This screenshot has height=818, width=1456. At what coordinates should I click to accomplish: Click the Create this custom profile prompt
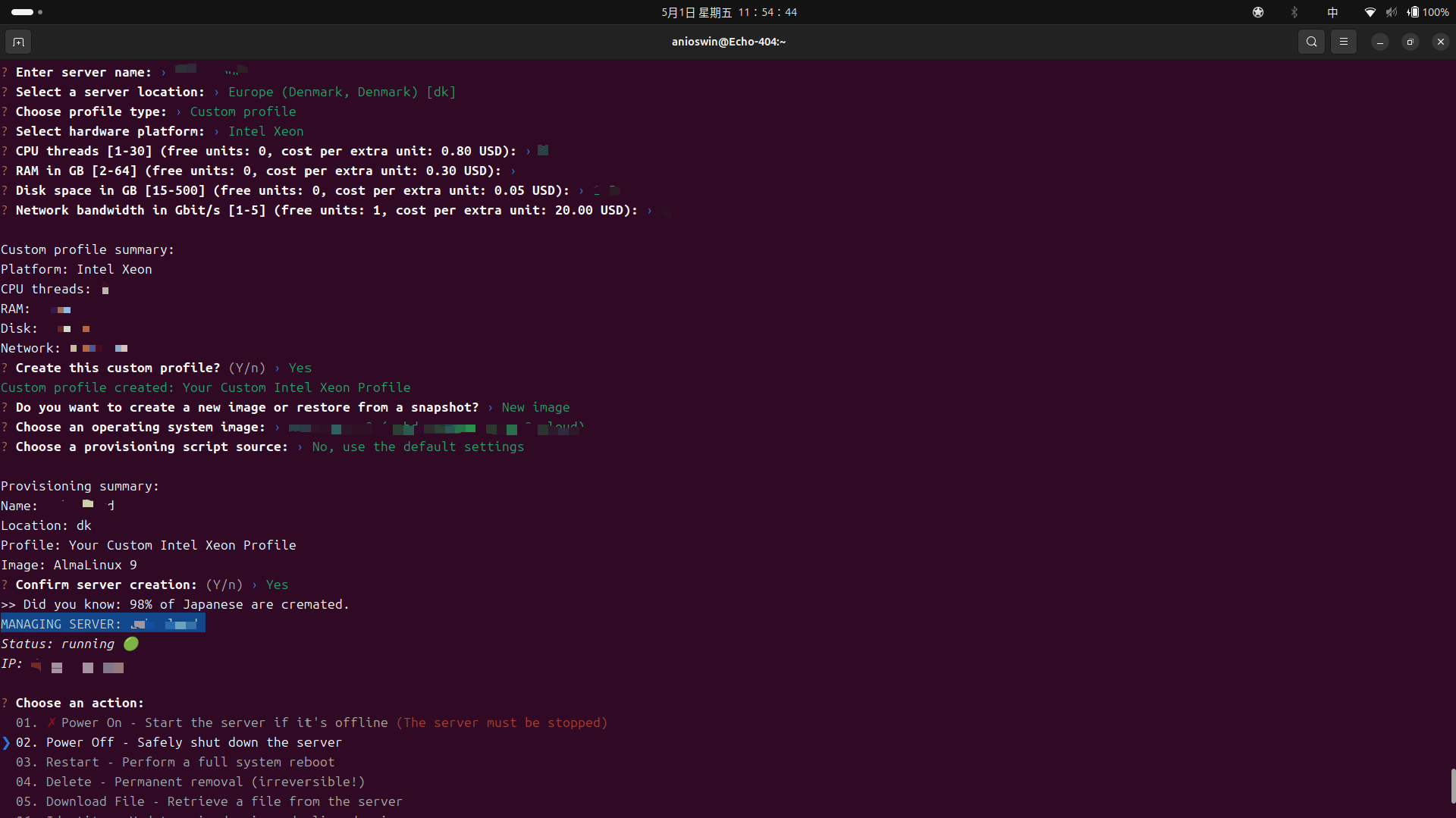[x=118, y=368]
